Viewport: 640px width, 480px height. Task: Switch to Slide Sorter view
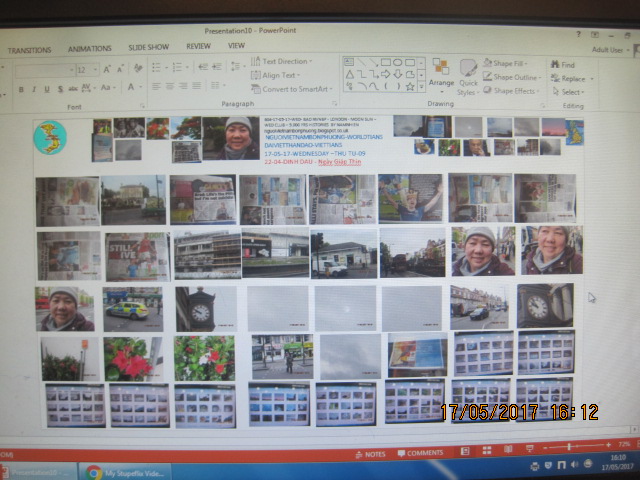pos(487,450)
